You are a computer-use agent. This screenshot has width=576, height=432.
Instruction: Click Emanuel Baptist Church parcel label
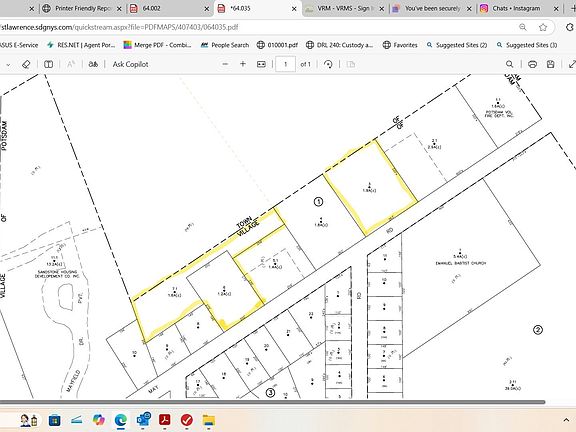click(461, 263)
